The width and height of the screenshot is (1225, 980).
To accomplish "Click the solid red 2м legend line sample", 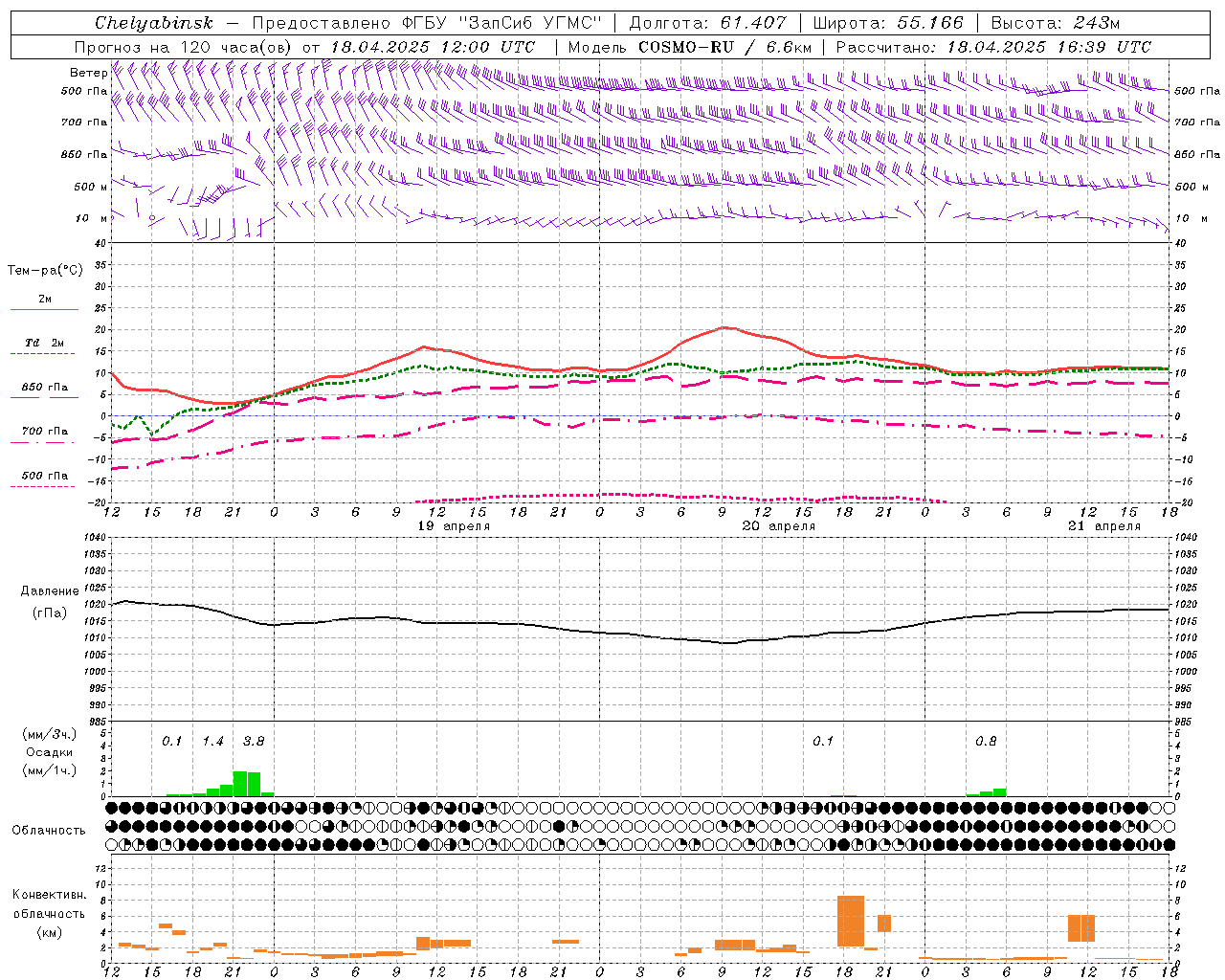I will point(45,310).
